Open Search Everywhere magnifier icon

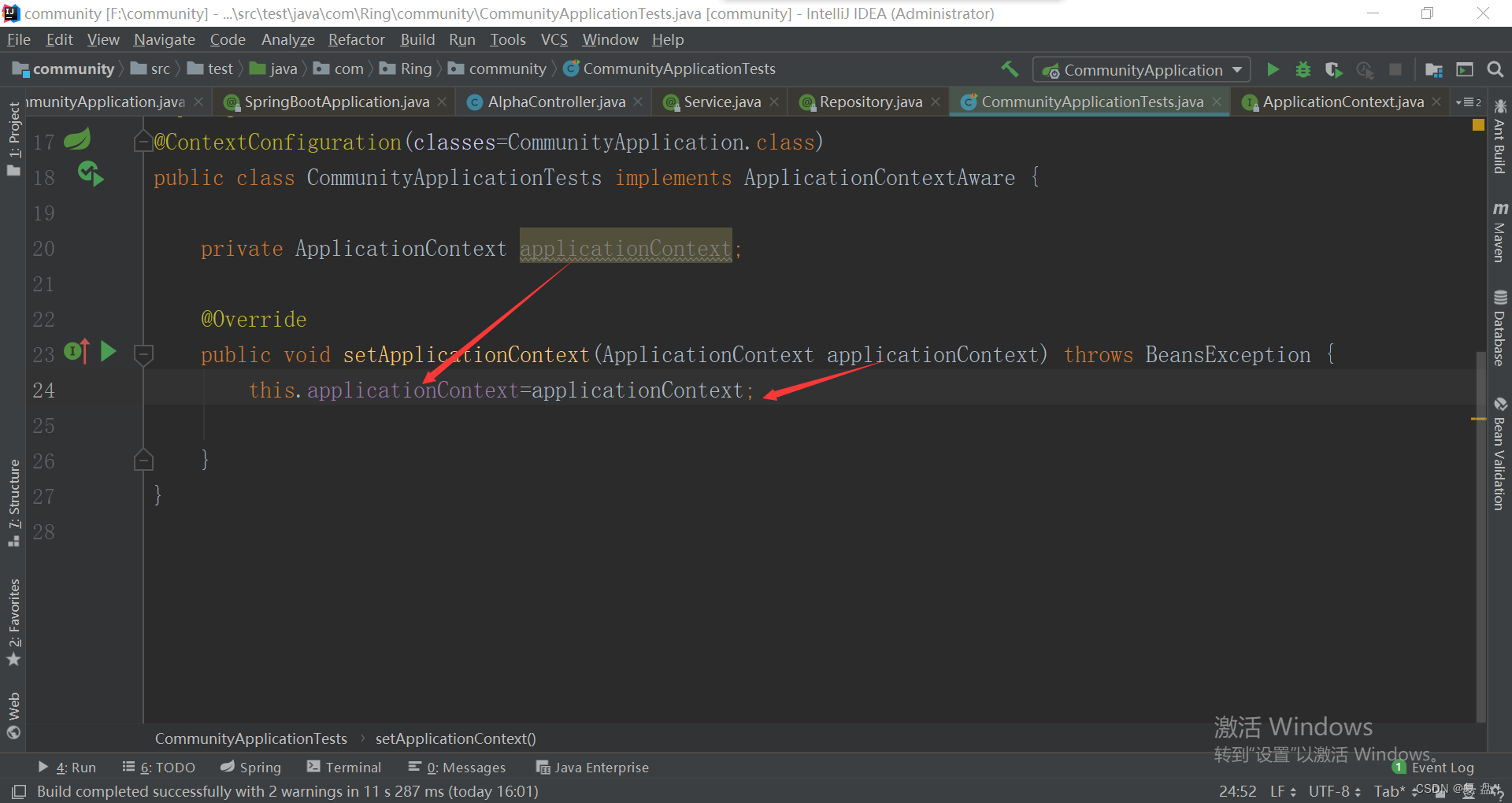click(x=1495, y=69)
